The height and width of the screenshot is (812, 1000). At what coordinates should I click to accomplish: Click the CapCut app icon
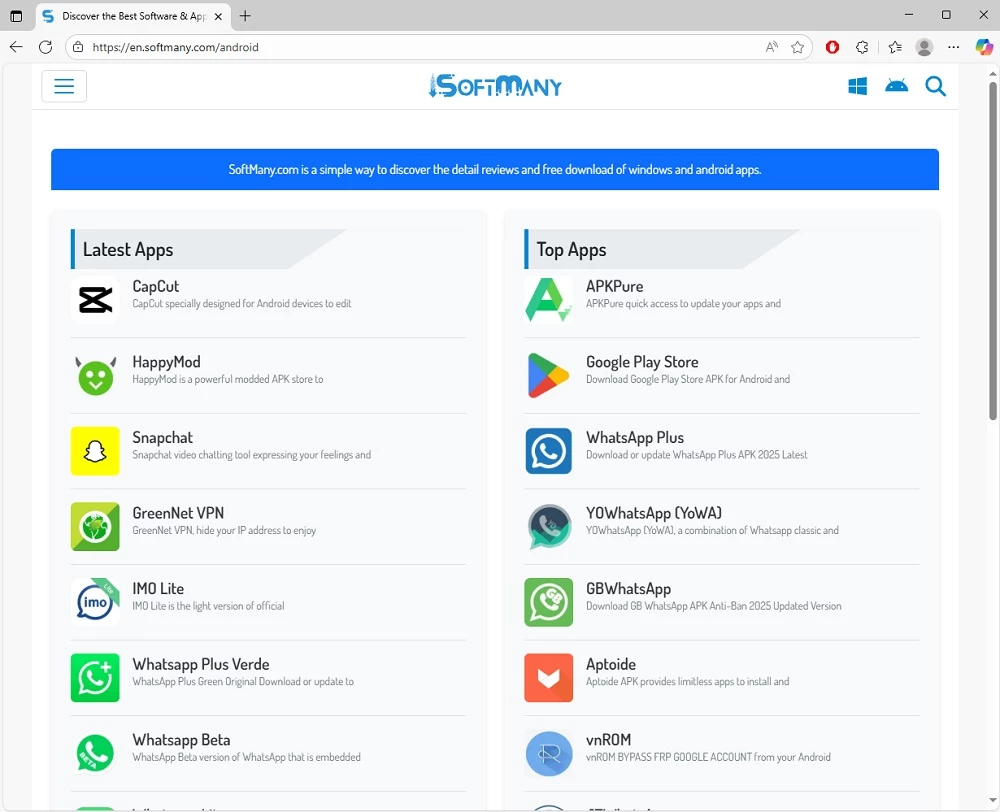[x=95, y=299]
